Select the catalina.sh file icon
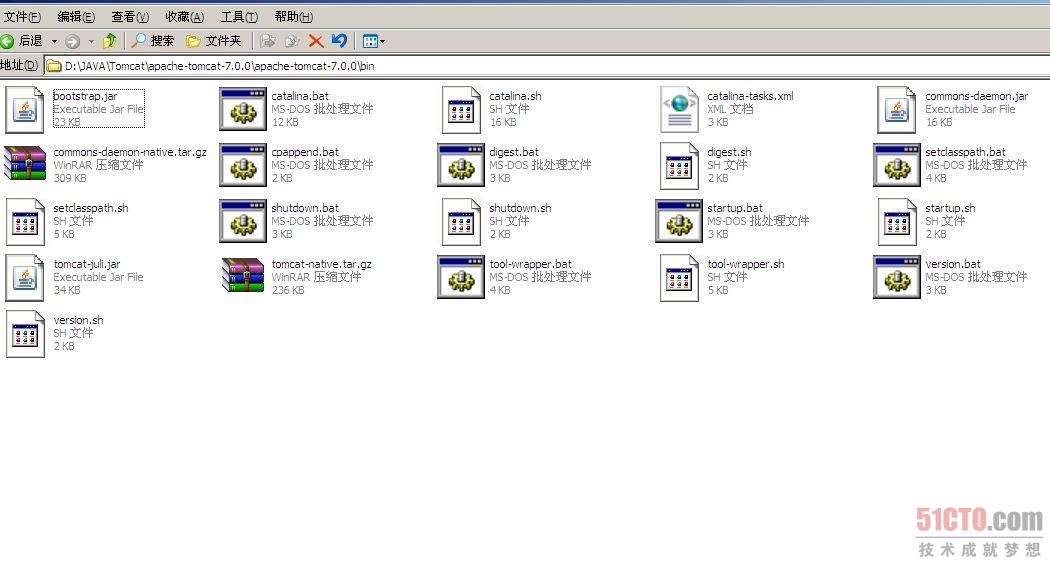 click(x=461, y=109)
